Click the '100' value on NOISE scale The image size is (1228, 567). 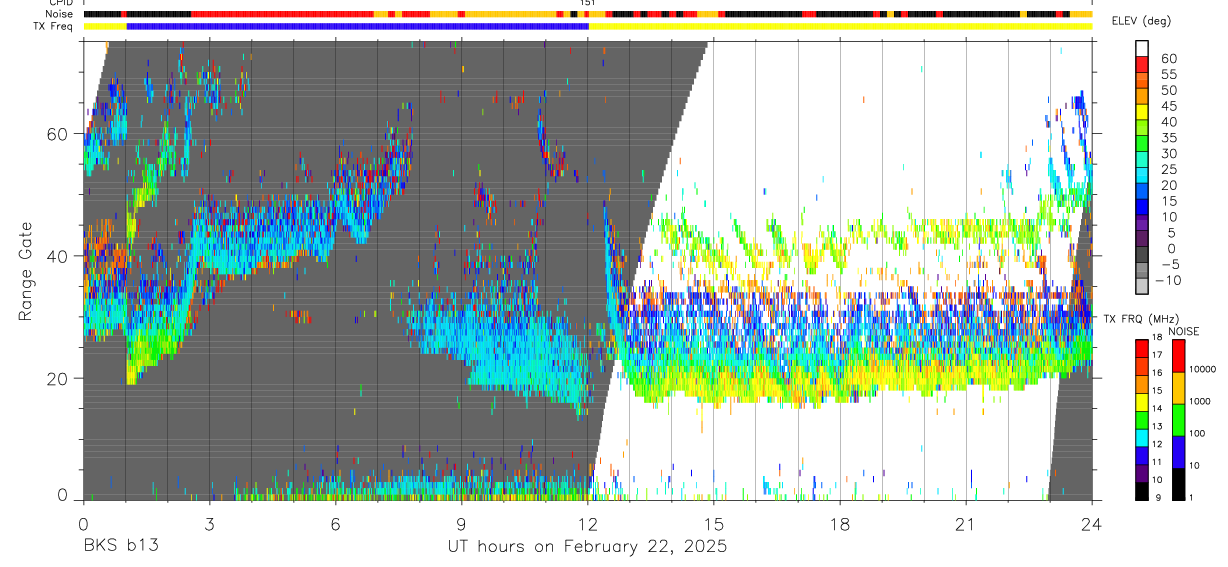coord(1199,433)
